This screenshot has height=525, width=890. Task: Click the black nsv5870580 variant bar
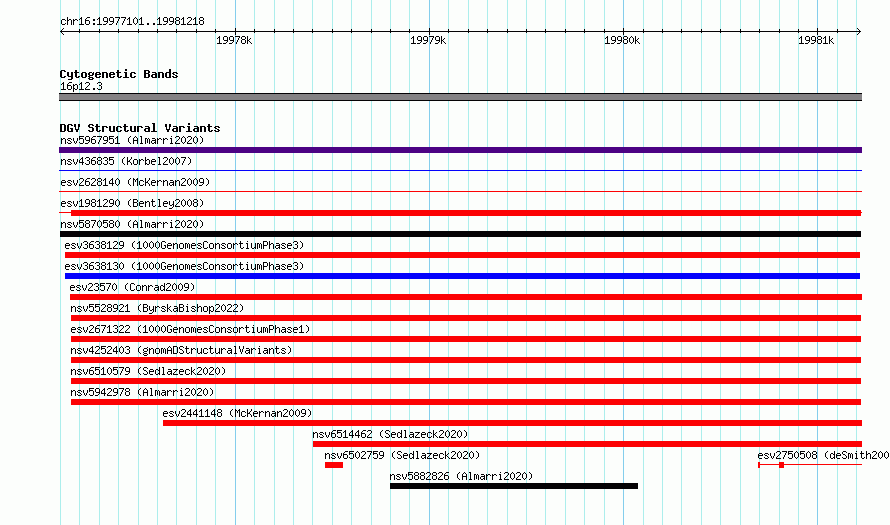click(x=460, y=234)
